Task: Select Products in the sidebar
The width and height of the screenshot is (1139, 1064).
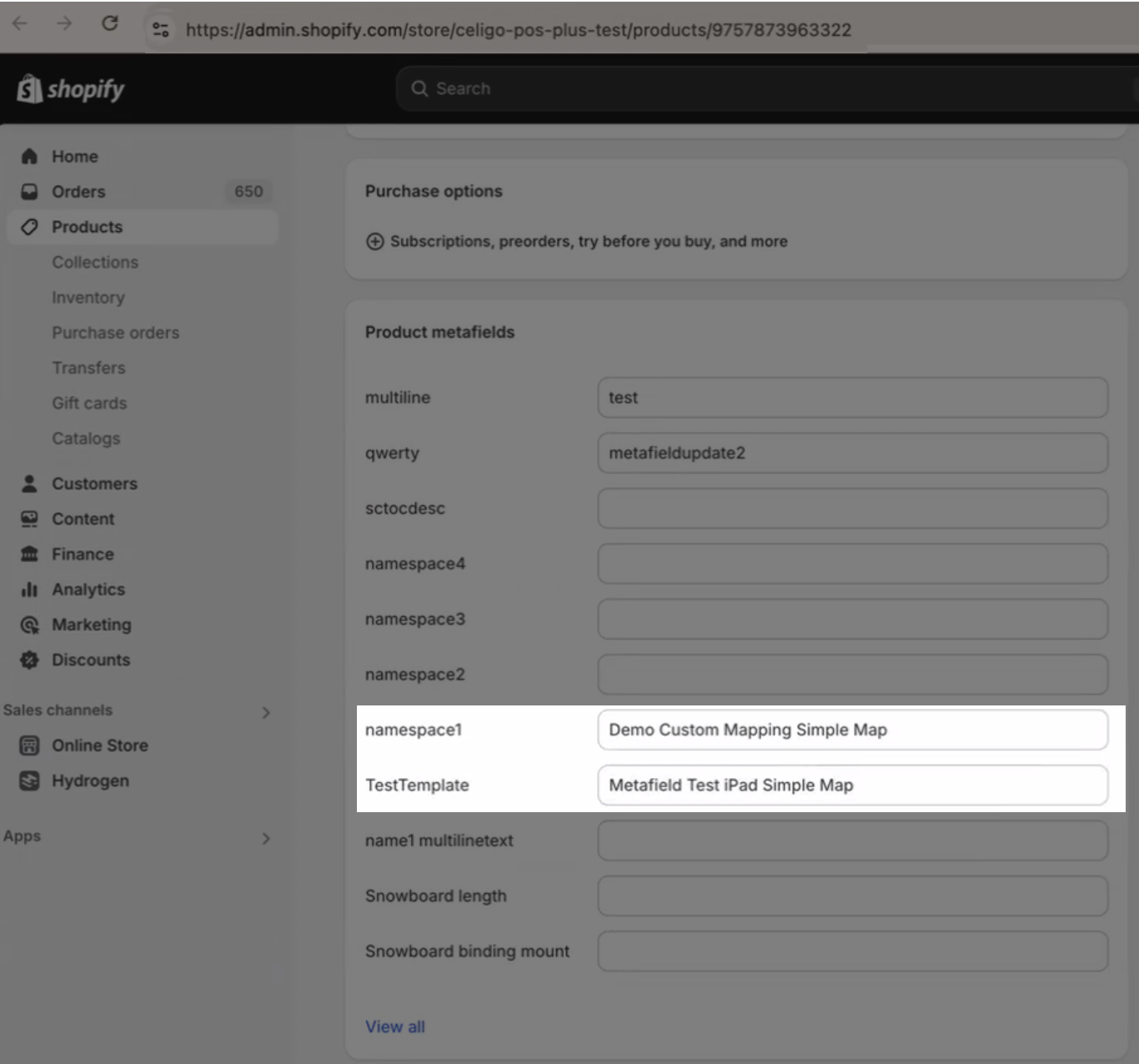Action: point(142,227)
